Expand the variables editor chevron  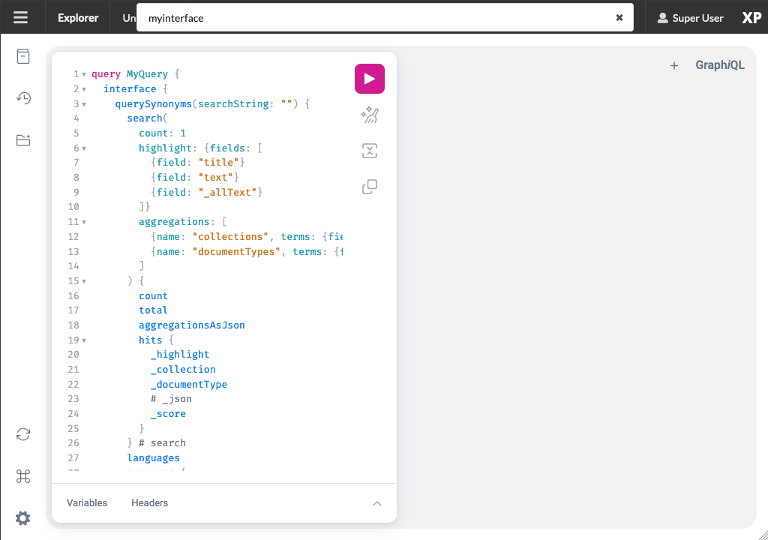tap(377, 503)
